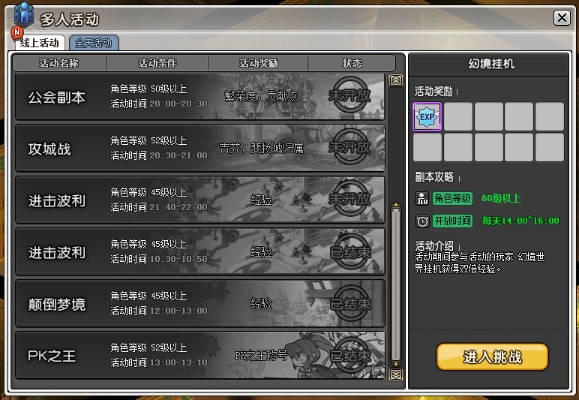The image size is (579, 400).
Task: Close the 多人活动 window
Action: click(562, 18)
